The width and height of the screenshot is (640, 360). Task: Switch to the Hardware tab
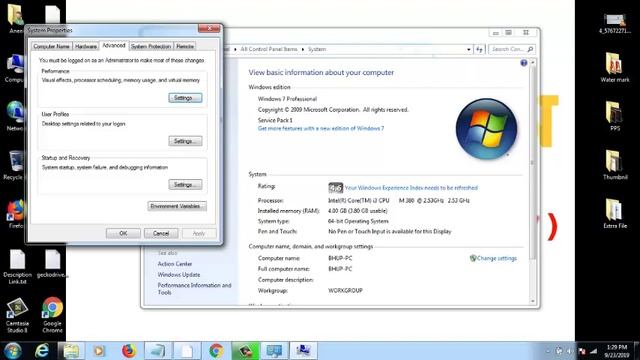coord(86,47)
